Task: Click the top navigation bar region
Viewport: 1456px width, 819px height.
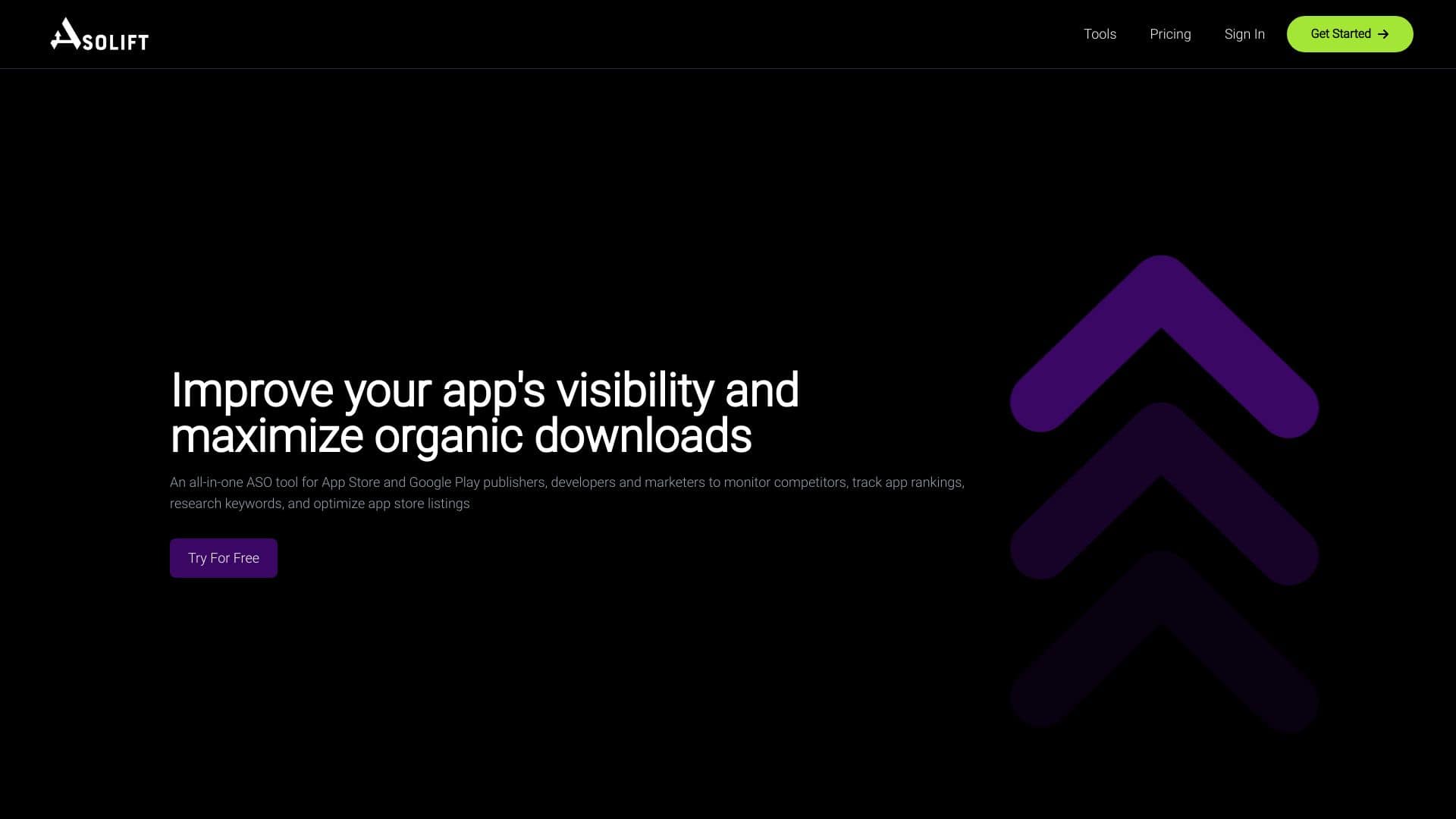Action: coord(728,34)
